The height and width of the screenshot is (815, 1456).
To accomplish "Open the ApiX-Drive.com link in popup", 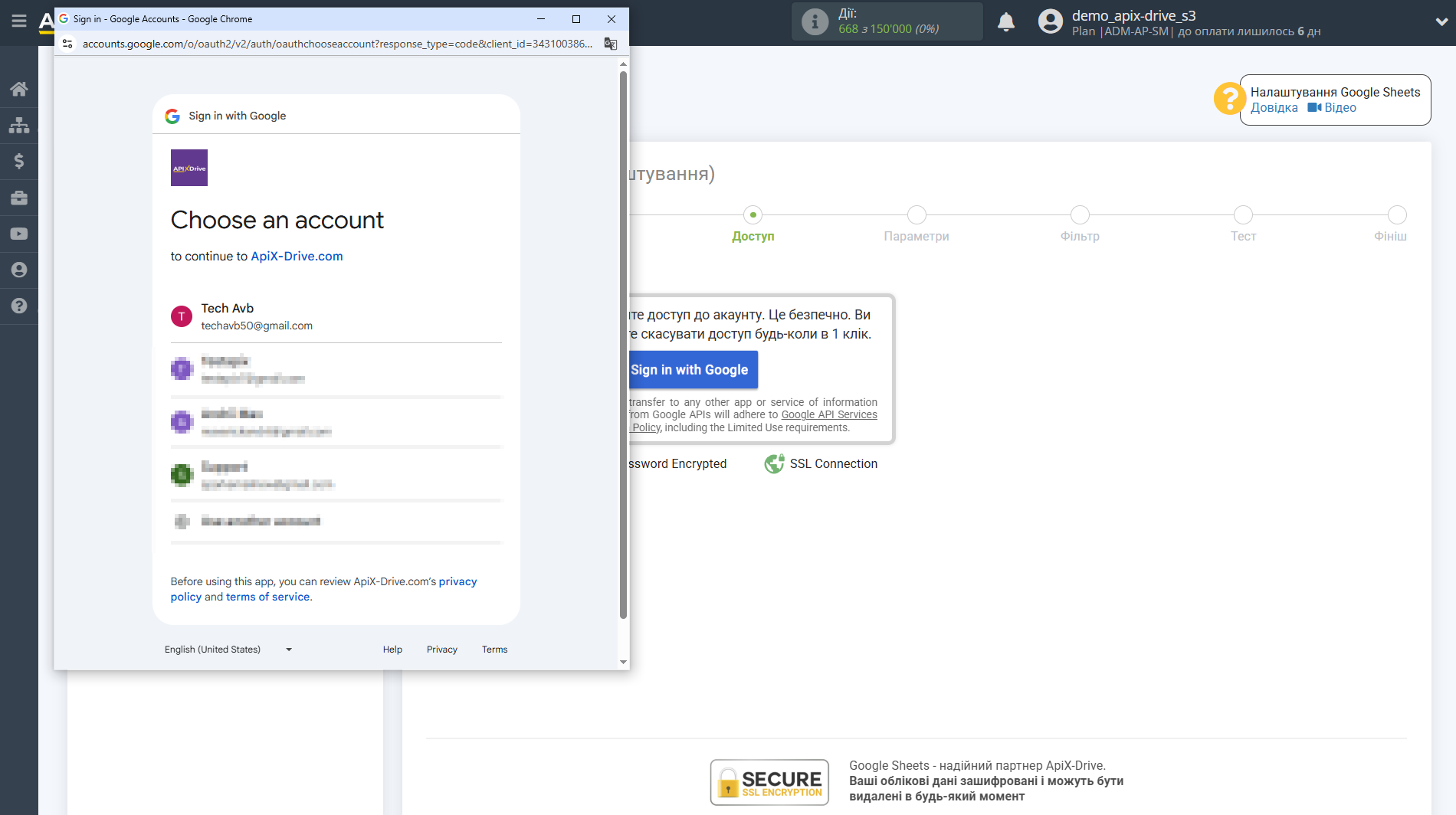I will pos(297,256).
